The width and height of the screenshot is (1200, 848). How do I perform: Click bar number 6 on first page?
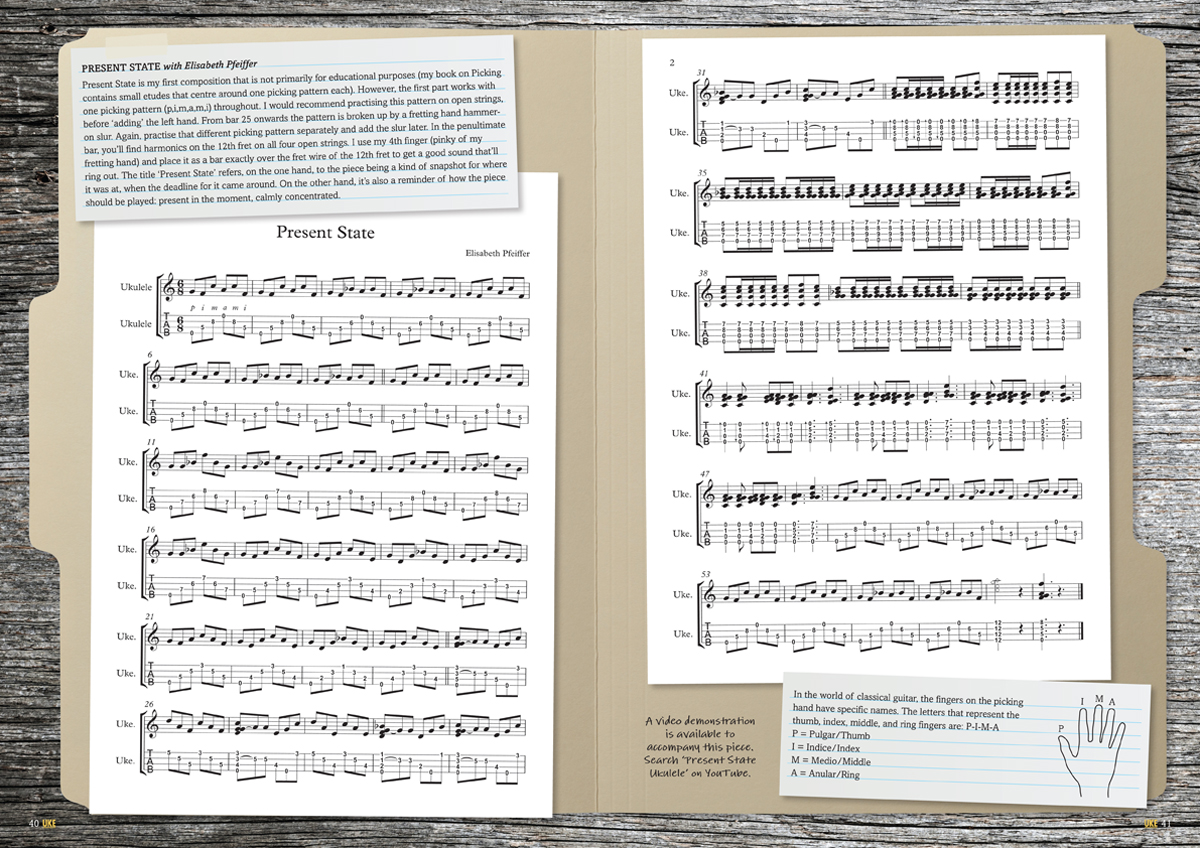150,355
